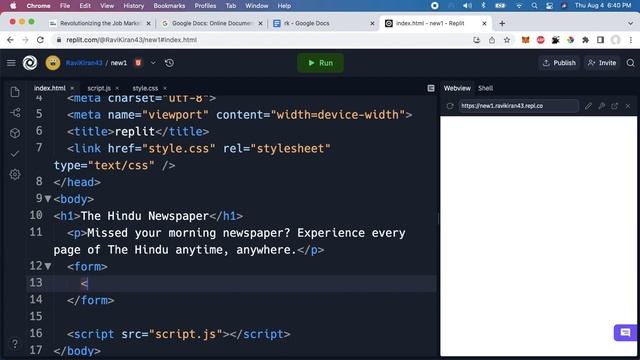Viewport: 640px width, 360px height.
Task: Open the Version control sidebar icon
Action: (15, 113)
